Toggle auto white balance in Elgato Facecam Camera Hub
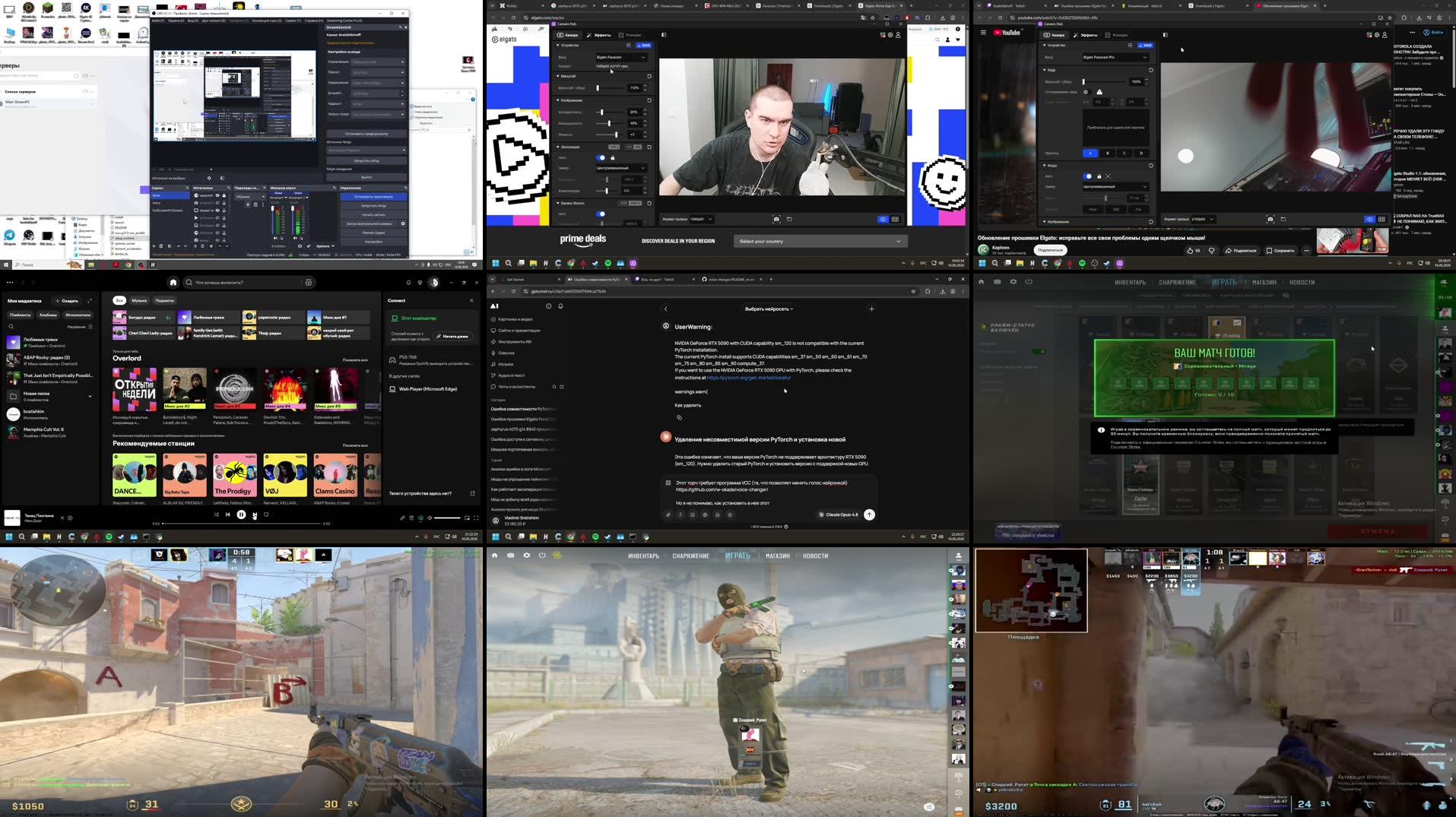Screen dimensions: 1456x817 (601, 214)
